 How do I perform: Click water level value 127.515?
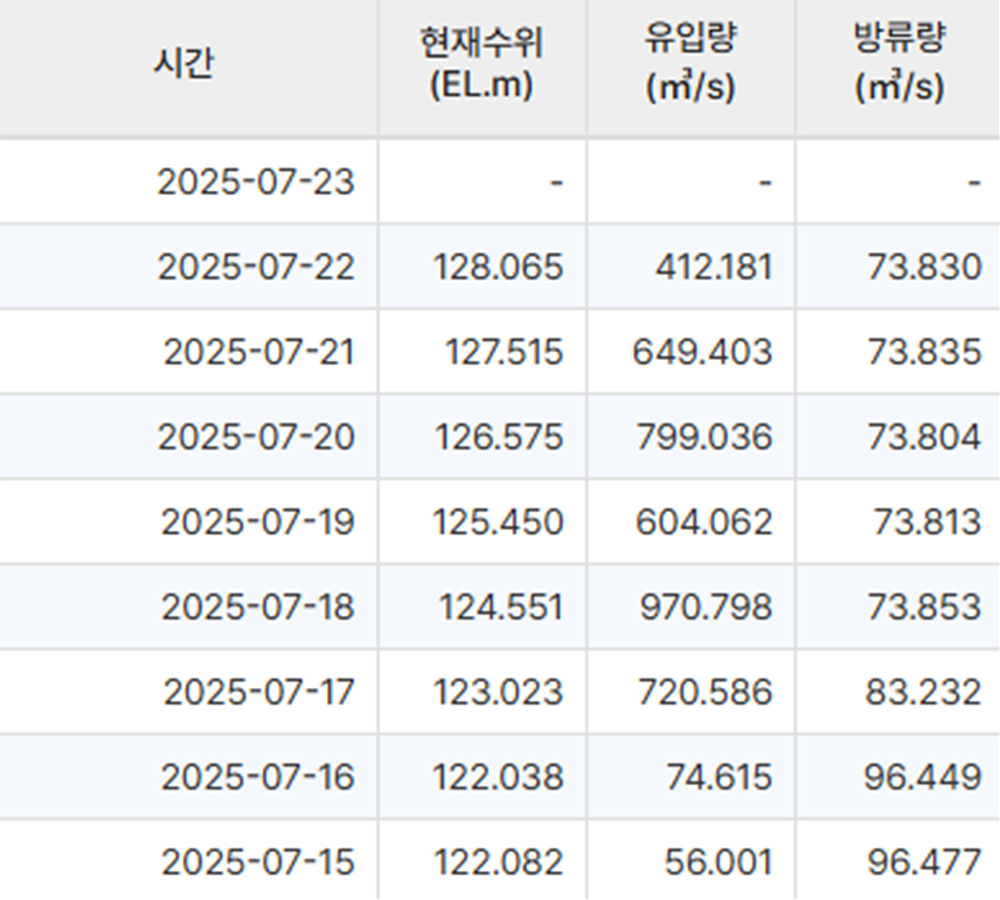504,352
